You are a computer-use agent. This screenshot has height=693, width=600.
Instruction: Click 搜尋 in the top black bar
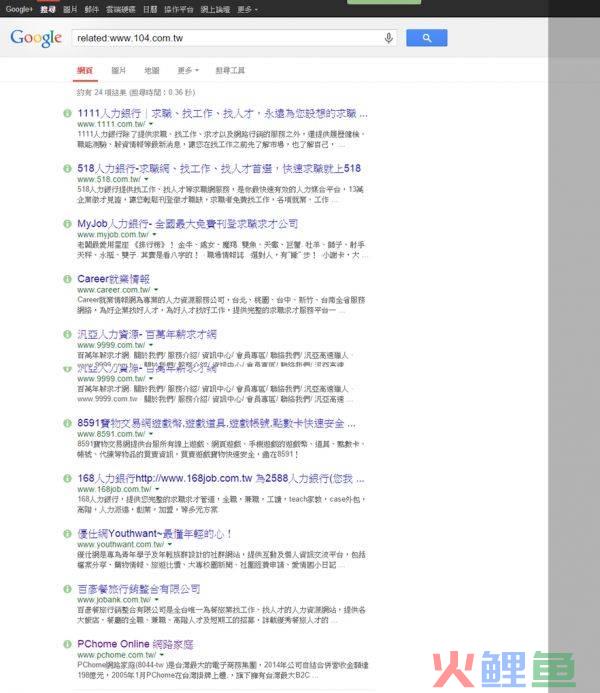[48, 9]
